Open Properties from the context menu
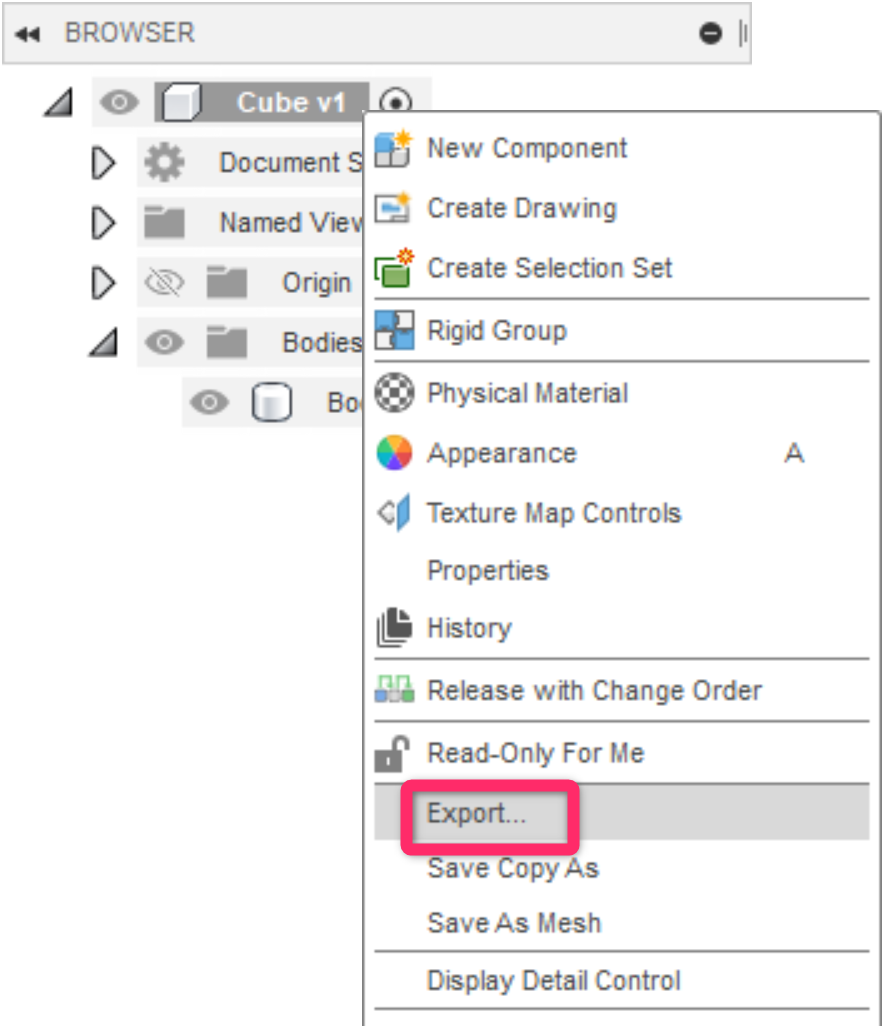 pyautogui.click(x=488, y=571)
